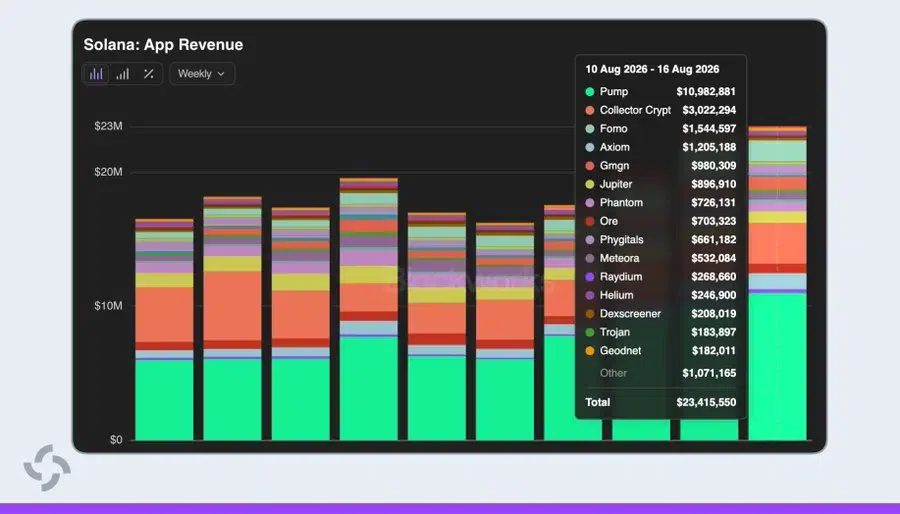Click the Raydium purple legend dot
This screenshot has width=900, height=514.
point(589,277)
